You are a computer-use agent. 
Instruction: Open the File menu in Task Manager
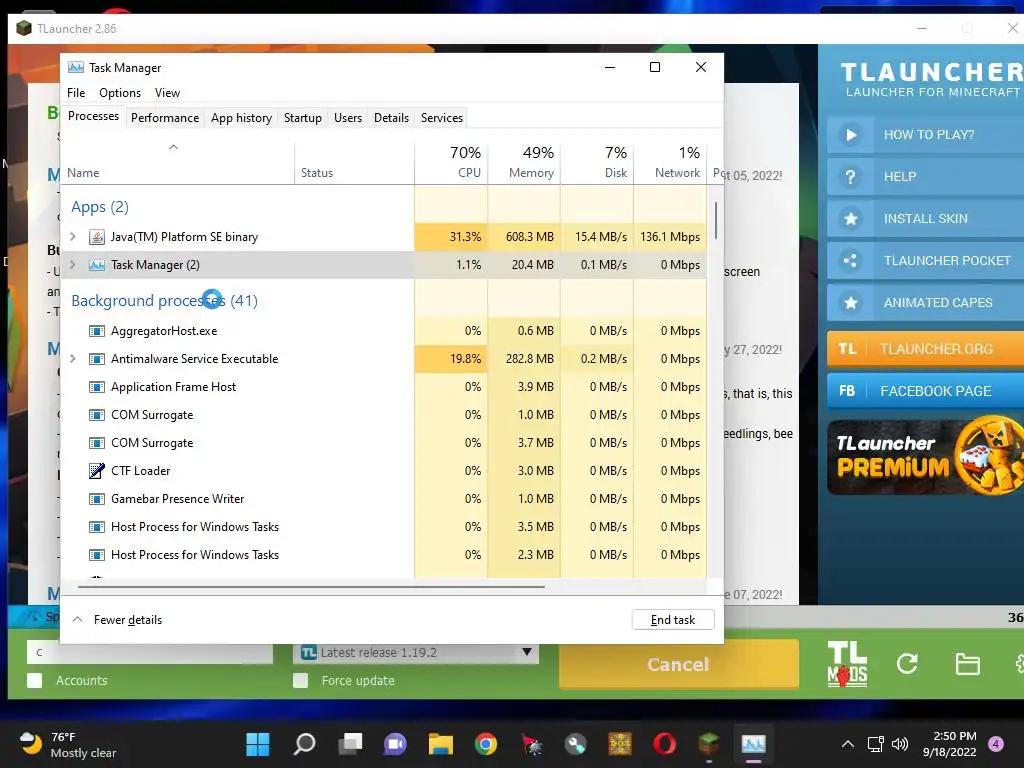[x=76, y=93]
